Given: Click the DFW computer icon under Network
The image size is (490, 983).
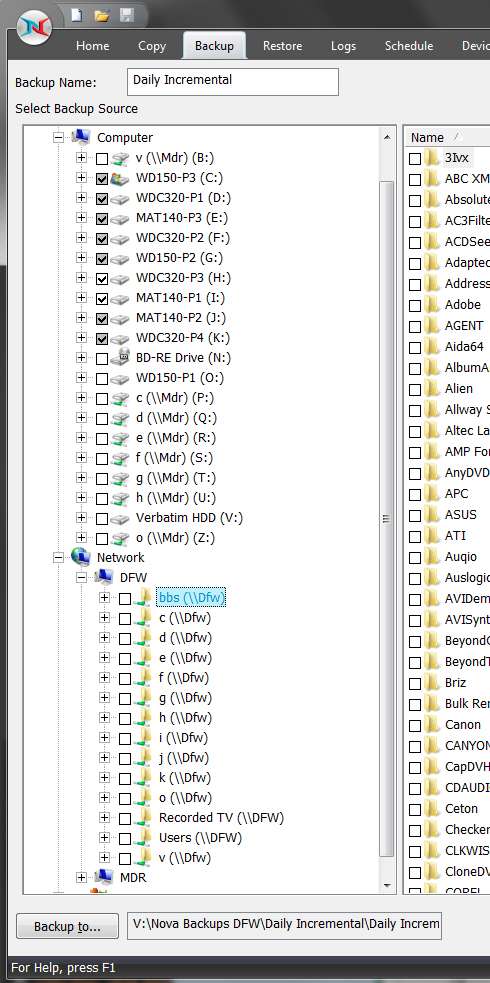Looking at the screenshot, I should tap(103, 577).
